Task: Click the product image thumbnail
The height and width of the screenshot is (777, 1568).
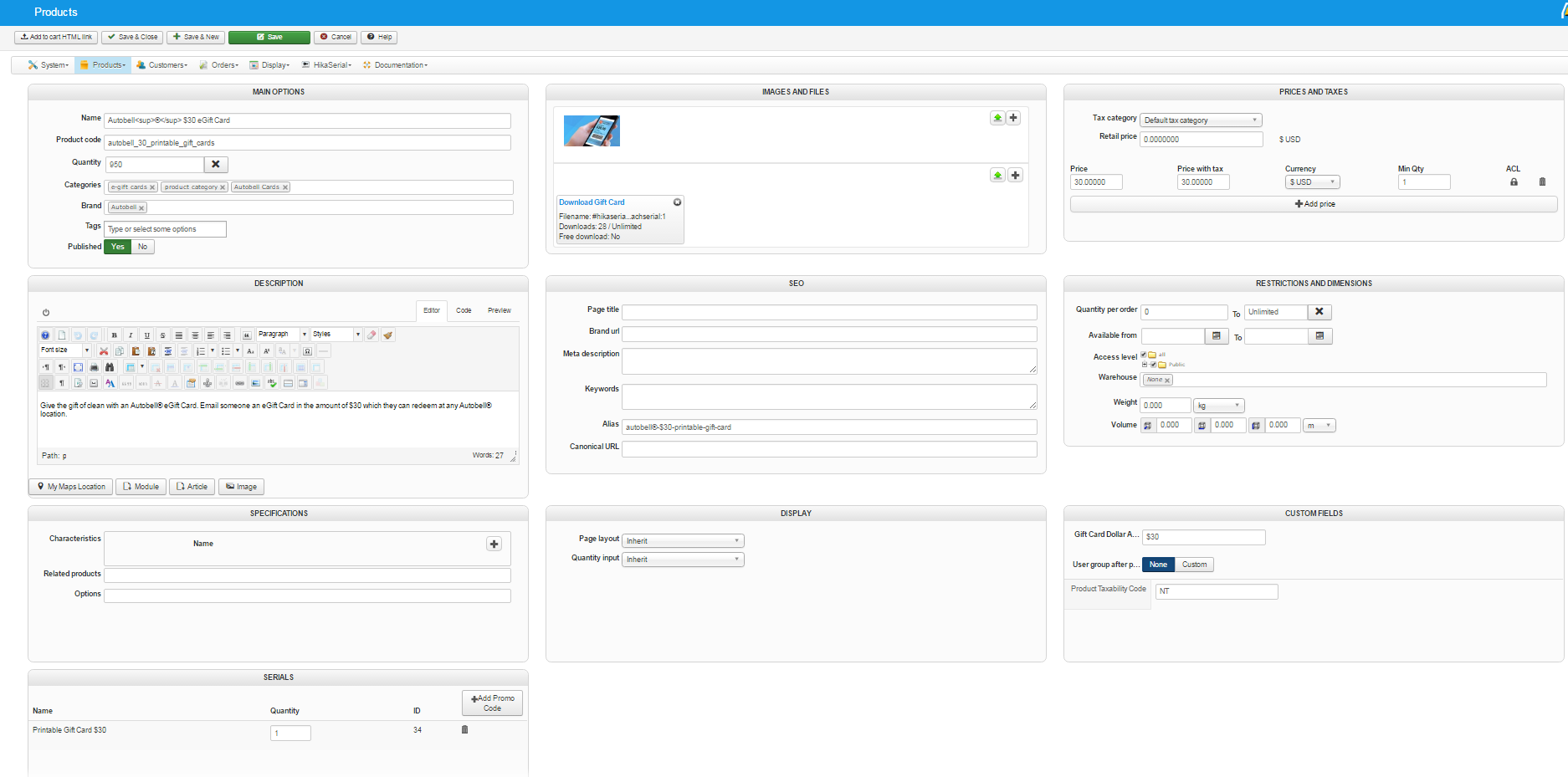Action: coord(592,131)
